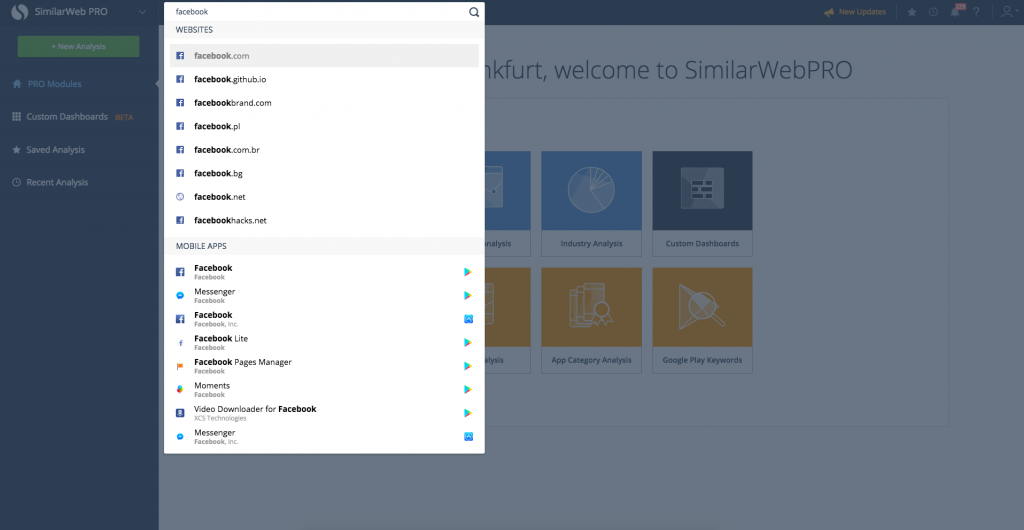Click Google Play icon on Moments row
The width and height of the screenshot is (1024, 530).
[x=468, y=389]
